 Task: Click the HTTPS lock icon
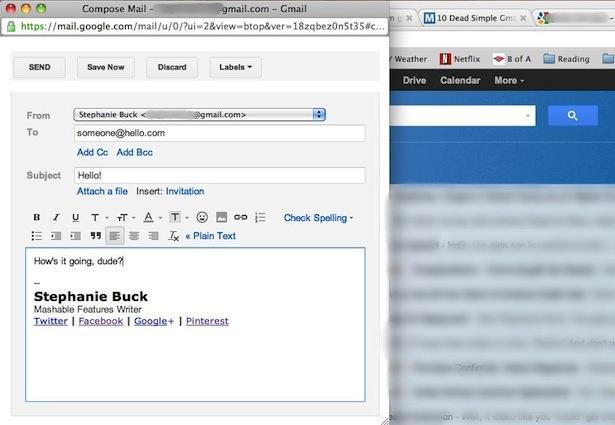tap(11, 26)
